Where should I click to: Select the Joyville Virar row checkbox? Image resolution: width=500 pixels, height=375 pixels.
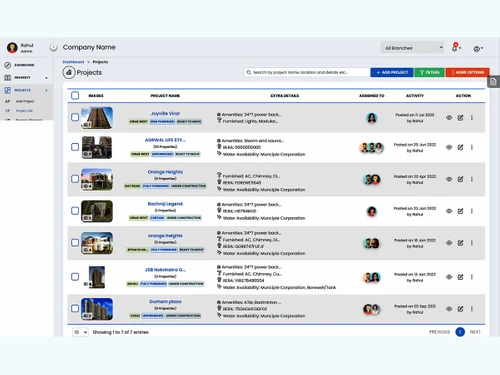(75, 117)
